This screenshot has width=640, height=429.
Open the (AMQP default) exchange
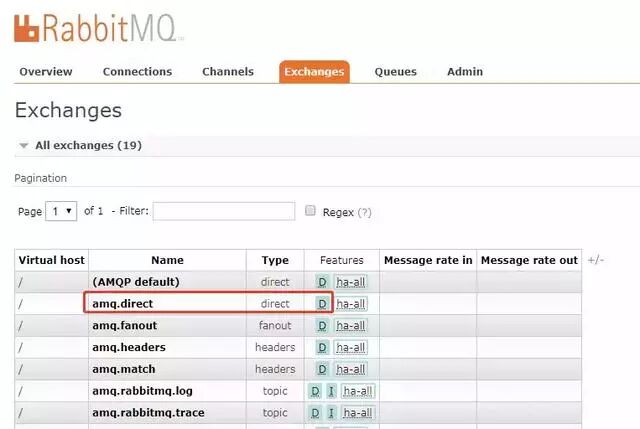(136, 282)
